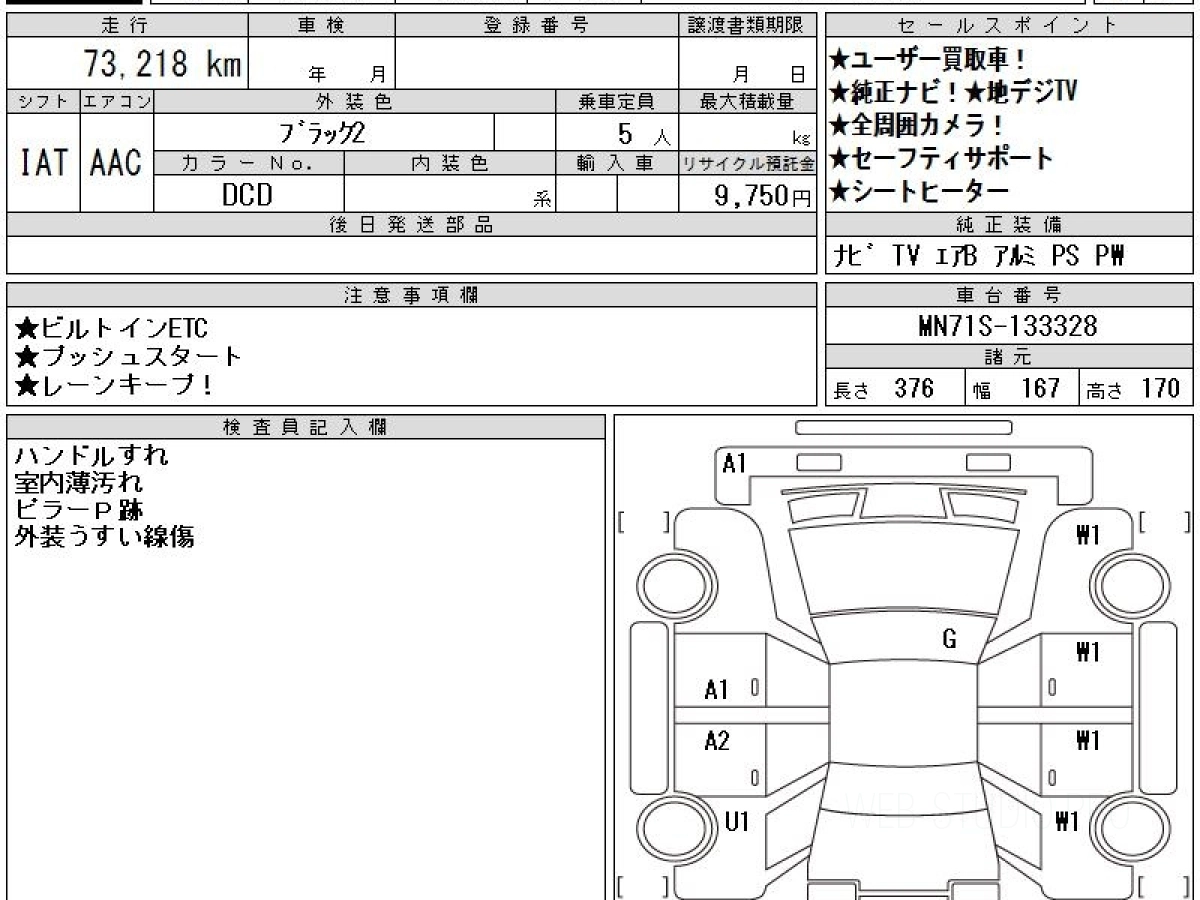The width and height of the screenshot is (1200, 900).
Task: Select the 検査員記入欄 header
Action: click(306, 427)
